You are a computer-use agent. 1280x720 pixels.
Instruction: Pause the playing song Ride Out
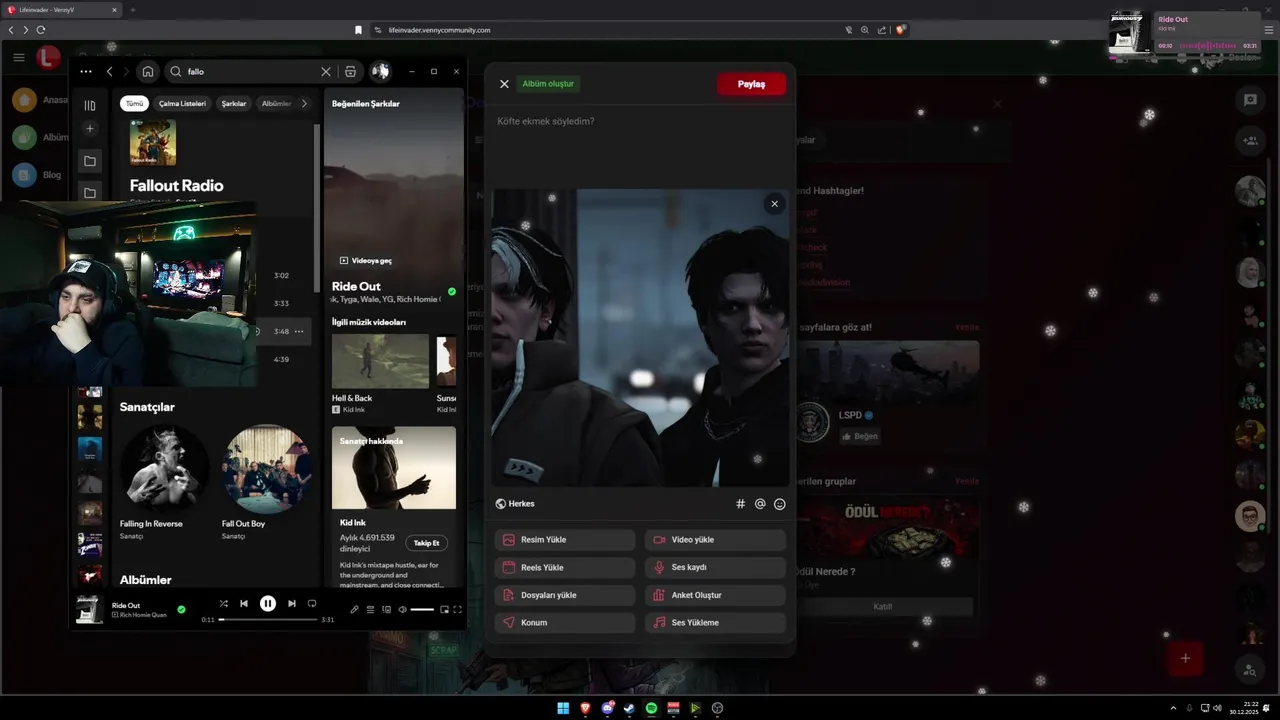[x=268, y=603]
